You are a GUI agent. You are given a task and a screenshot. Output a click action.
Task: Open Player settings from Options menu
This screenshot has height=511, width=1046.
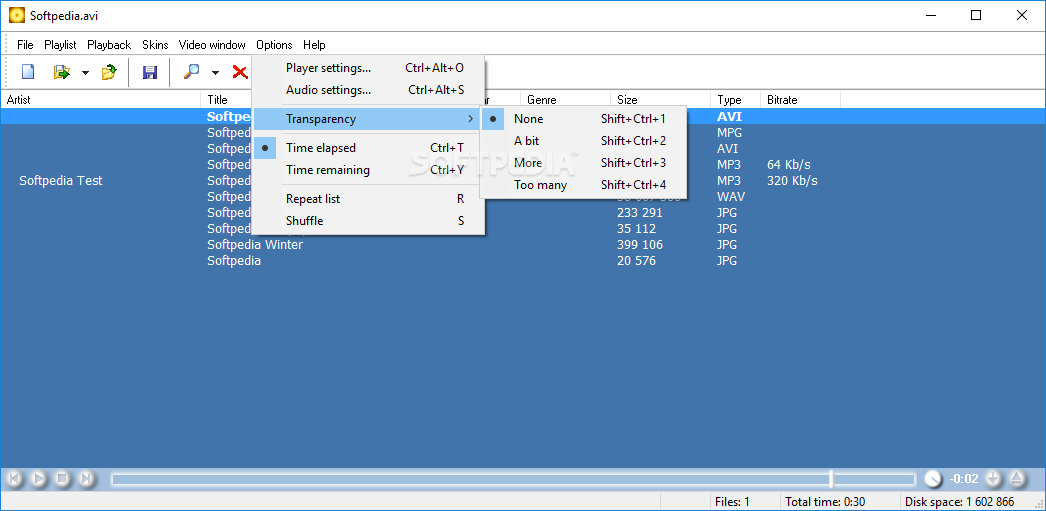(368, 68)
